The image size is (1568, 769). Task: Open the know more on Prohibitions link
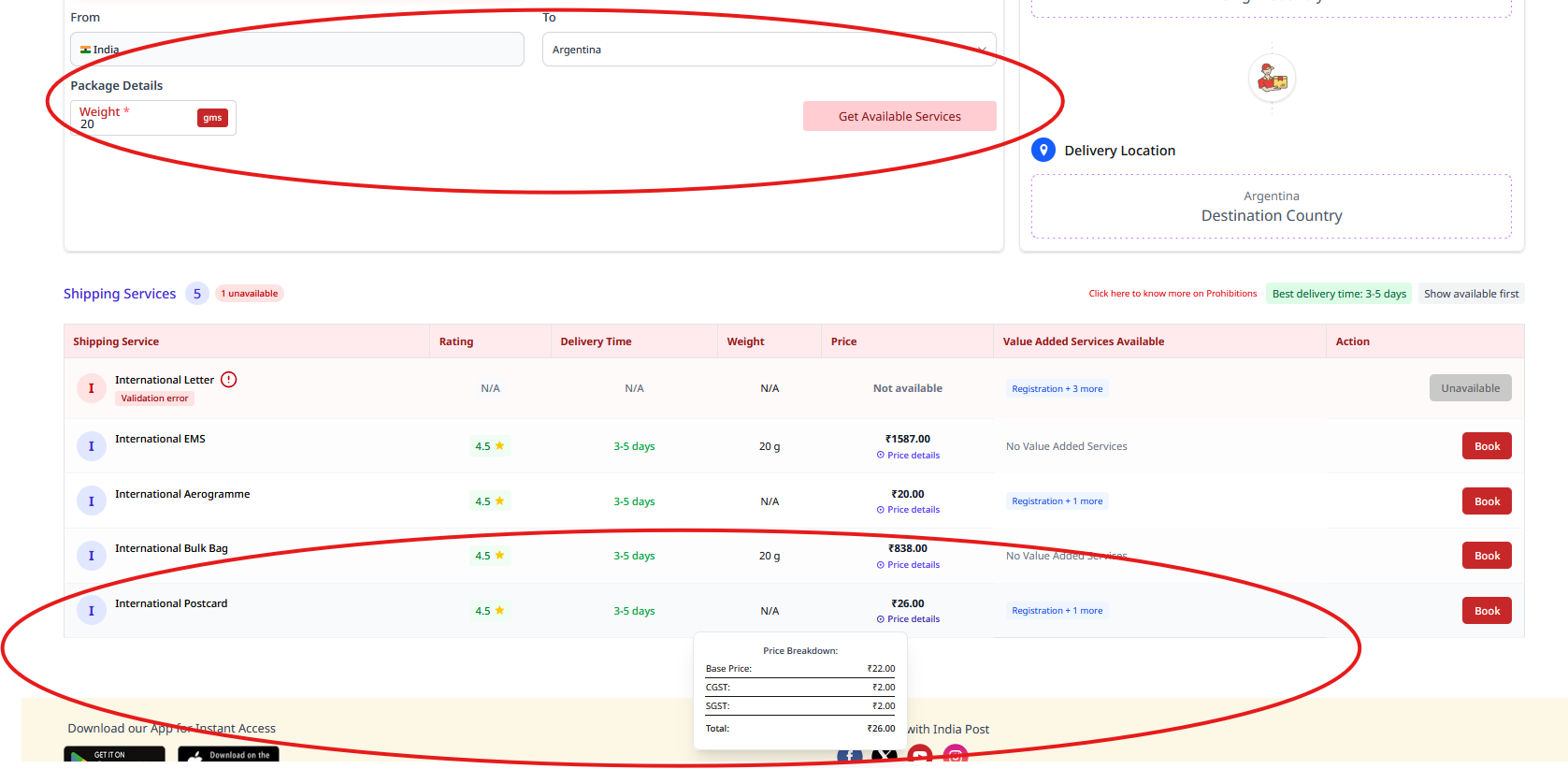click(x=1172, y=294)
